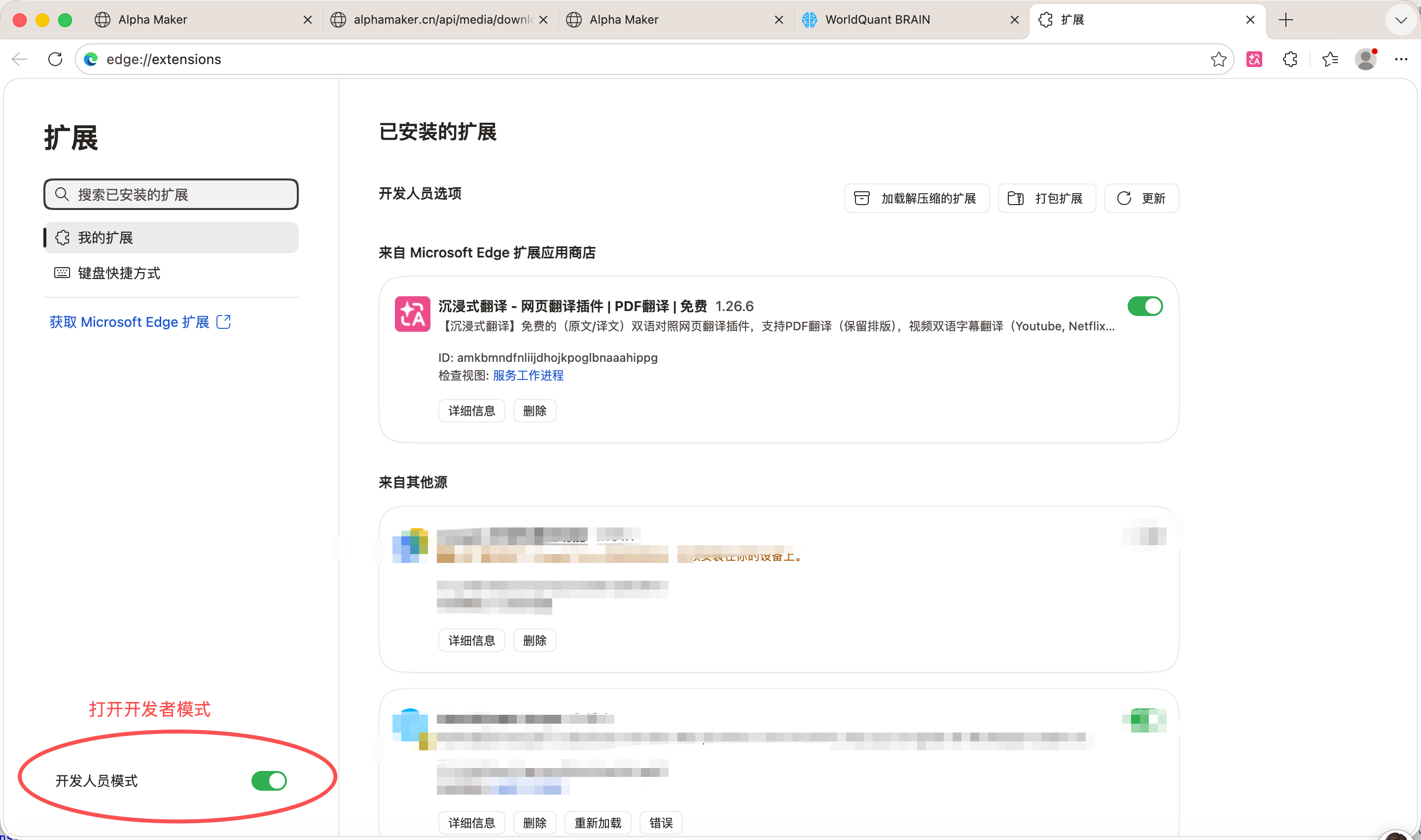Click the profile avatar icon
The width and height of the screenshot is (1421, 840).
click(1365, 59)
